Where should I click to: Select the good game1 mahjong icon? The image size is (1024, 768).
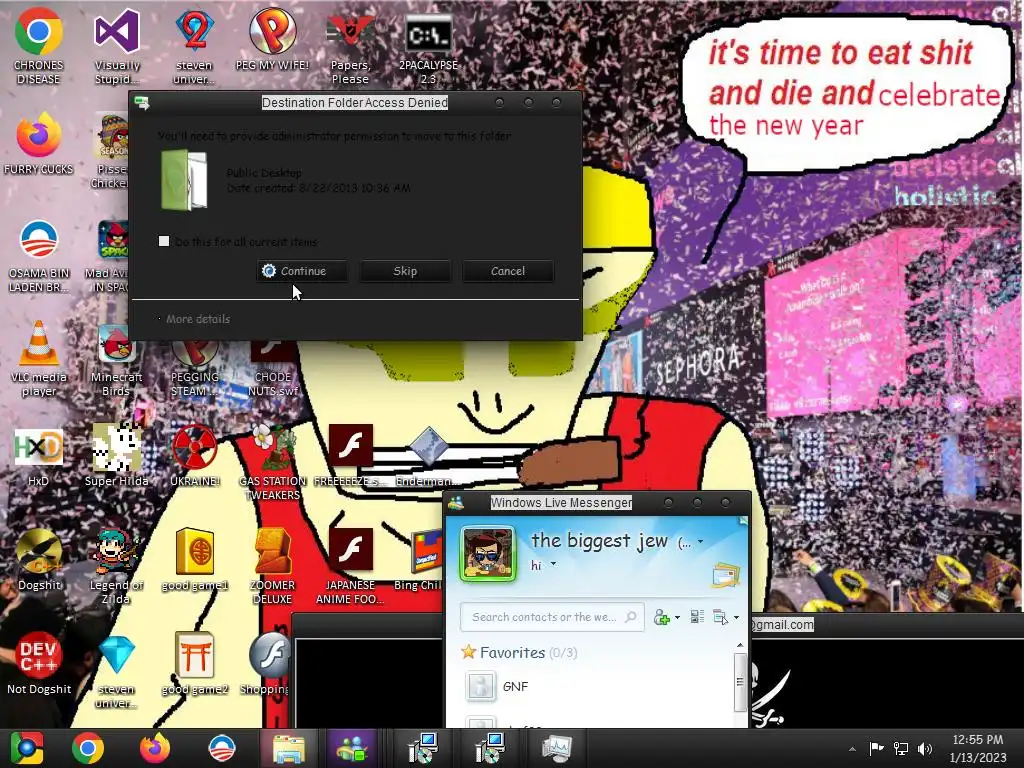click(195, 560)
